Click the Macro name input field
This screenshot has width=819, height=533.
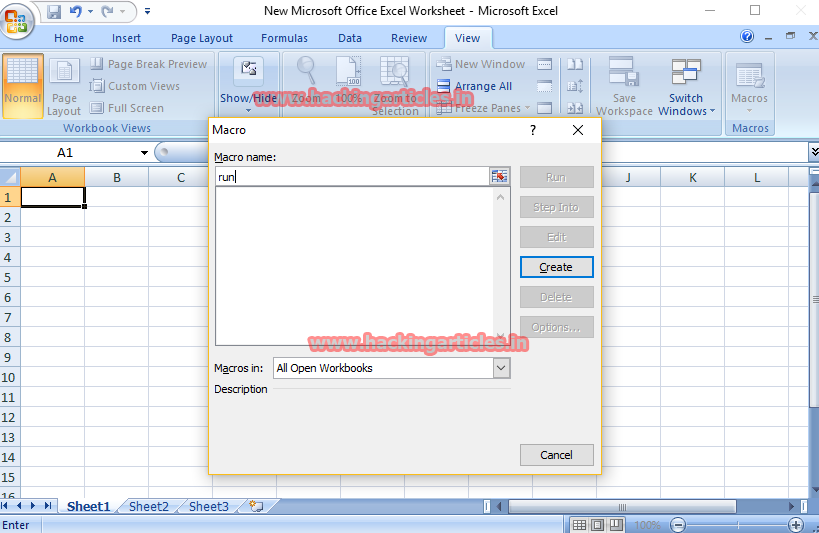[353, 177]
